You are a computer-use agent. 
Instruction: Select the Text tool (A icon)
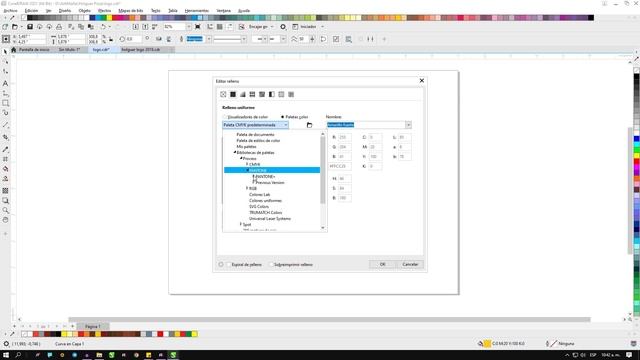[5, 83]
